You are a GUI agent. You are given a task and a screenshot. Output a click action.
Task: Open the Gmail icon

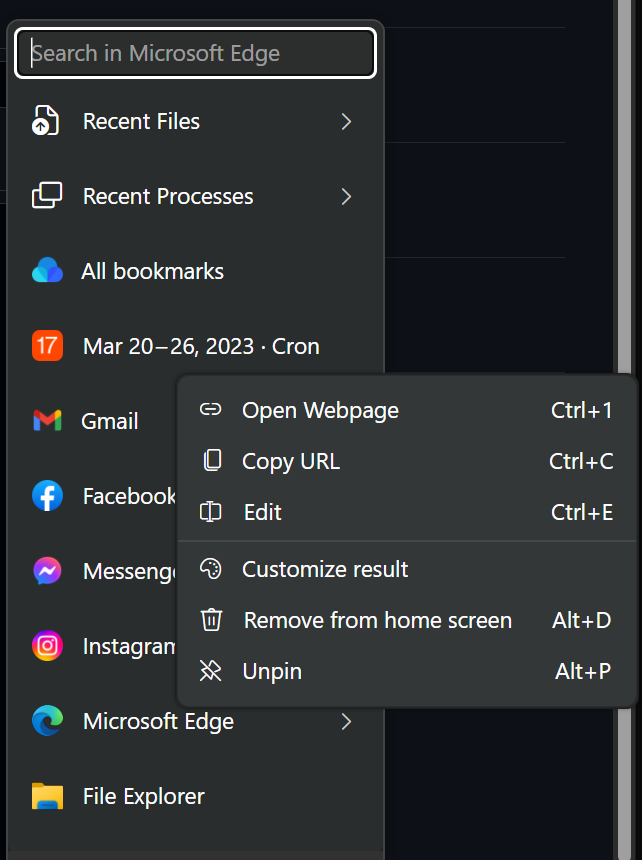click(46, 421)
